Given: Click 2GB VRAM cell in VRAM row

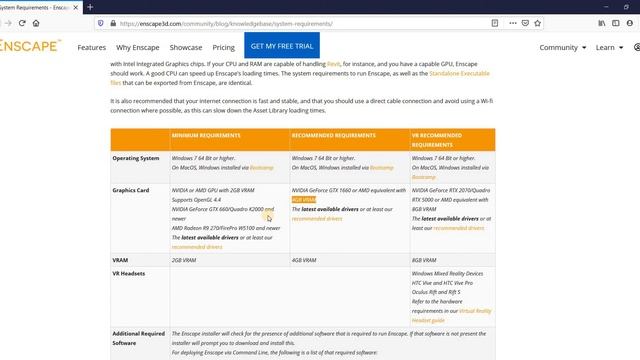Looking at the screenshot, I should click(x=184, y=260).
